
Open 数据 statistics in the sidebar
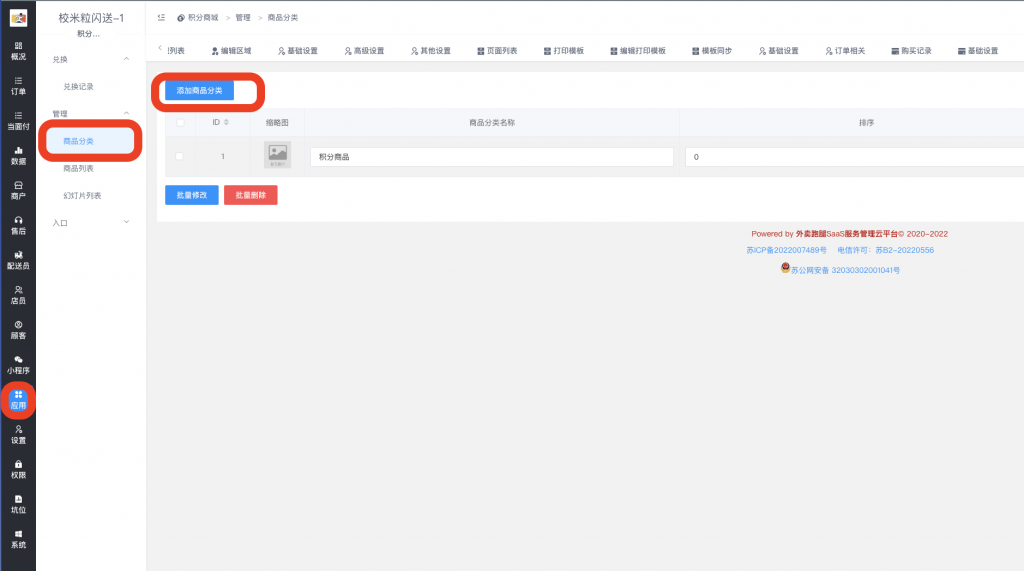[x=18, y=155]
